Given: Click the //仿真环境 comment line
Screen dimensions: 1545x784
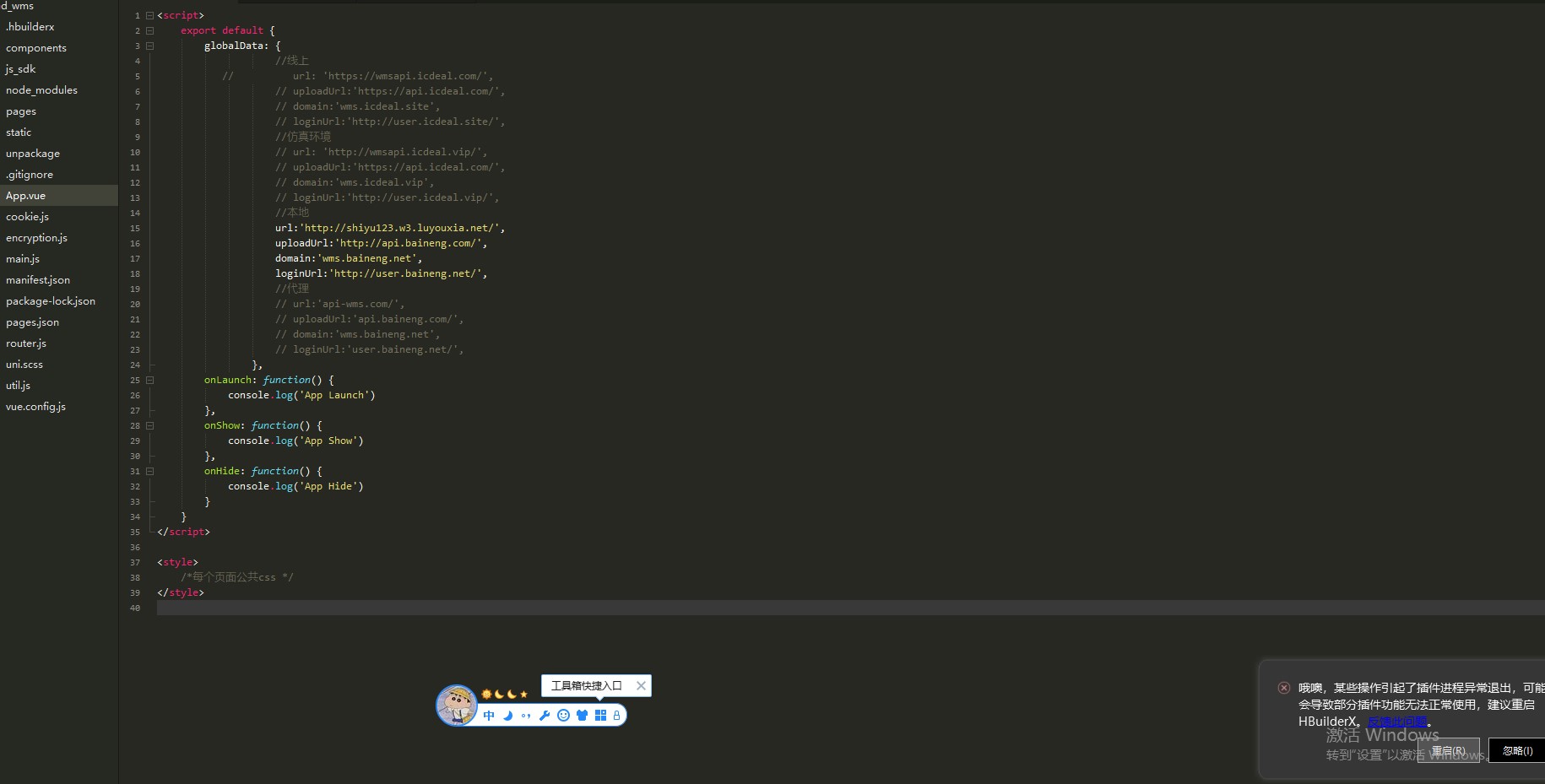Looking at the screenshot, I should (303, 137).
